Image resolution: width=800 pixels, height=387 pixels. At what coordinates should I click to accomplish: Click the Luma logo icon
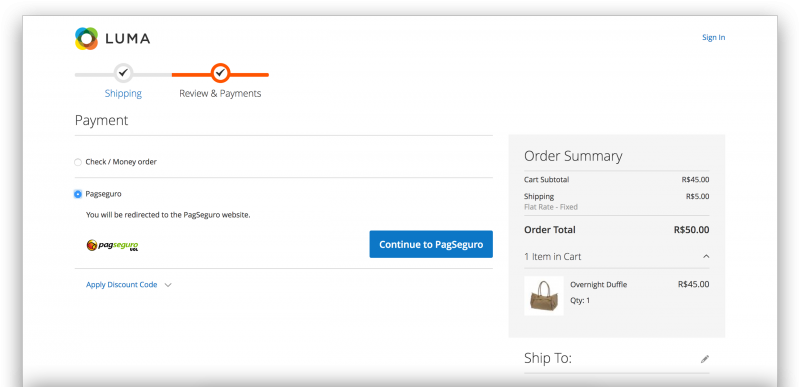(x=86, y=38)
